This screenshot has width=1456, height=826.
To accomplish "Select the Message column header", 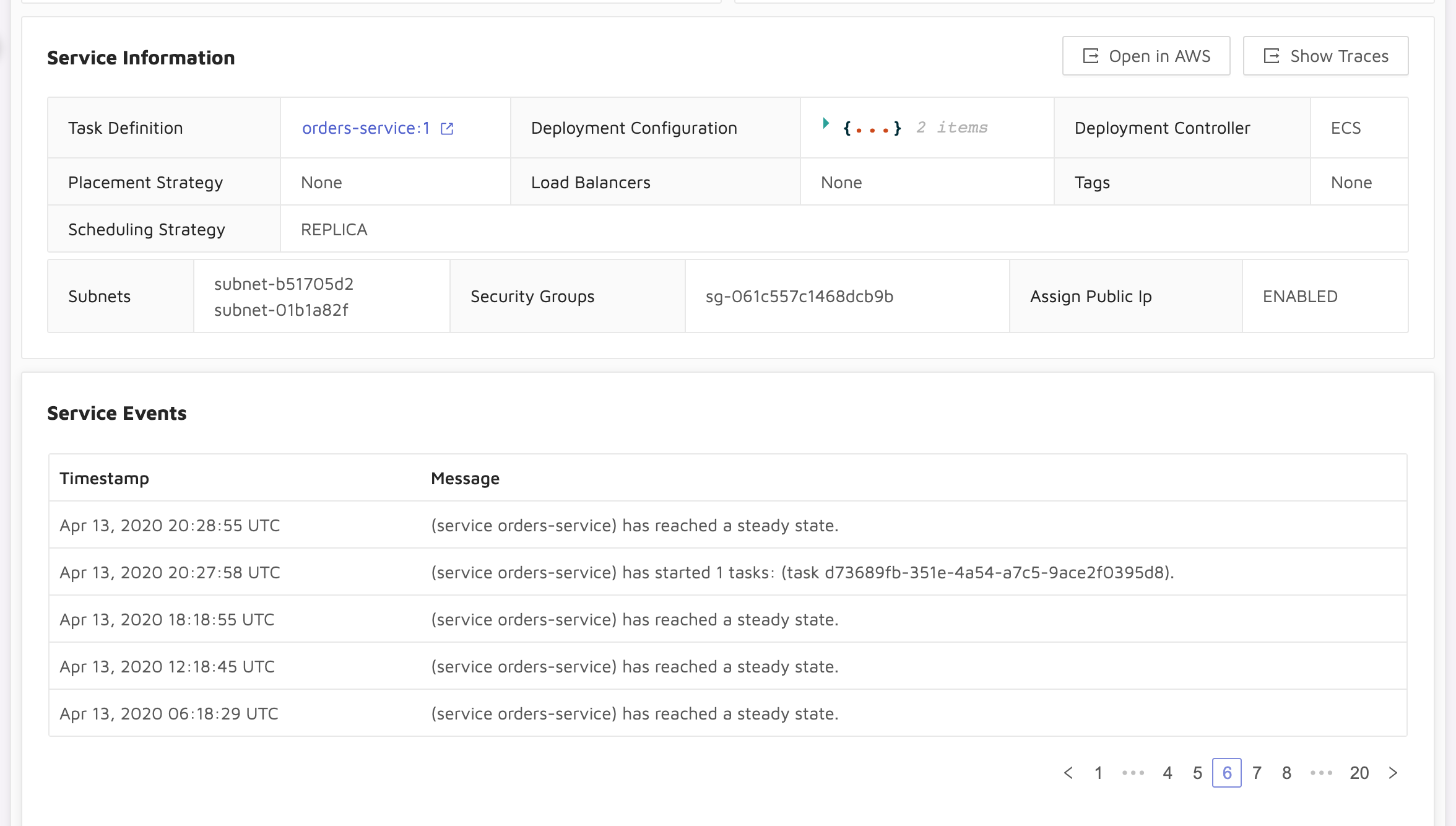I will (465, 478).
